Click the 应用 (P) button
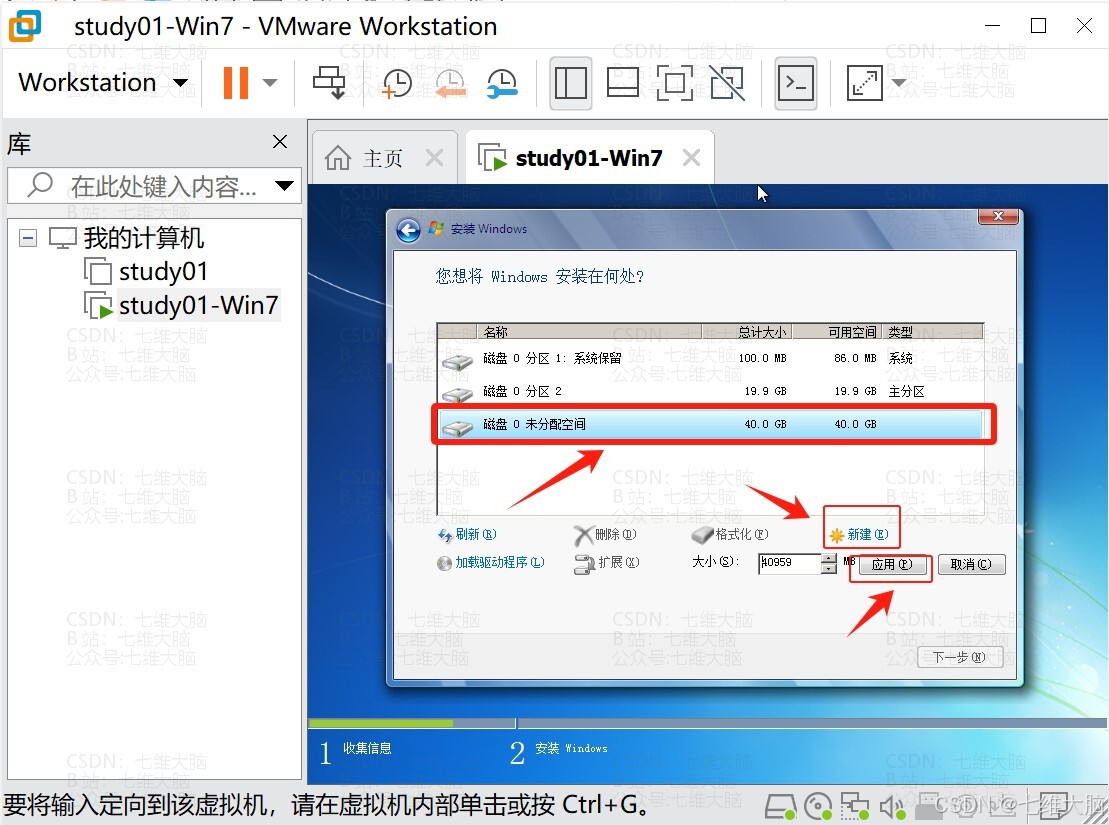1109x825 pixels. (891, 565)
